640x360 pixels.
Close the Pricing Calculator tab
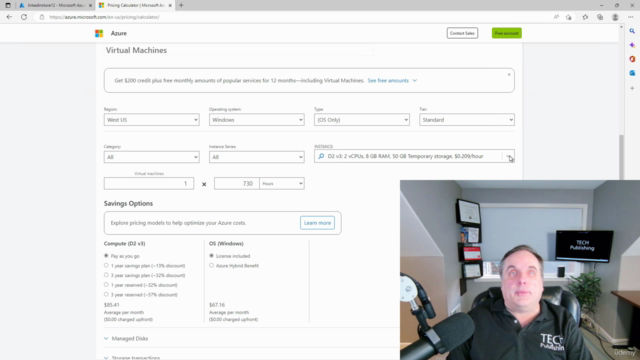point(170,5)
